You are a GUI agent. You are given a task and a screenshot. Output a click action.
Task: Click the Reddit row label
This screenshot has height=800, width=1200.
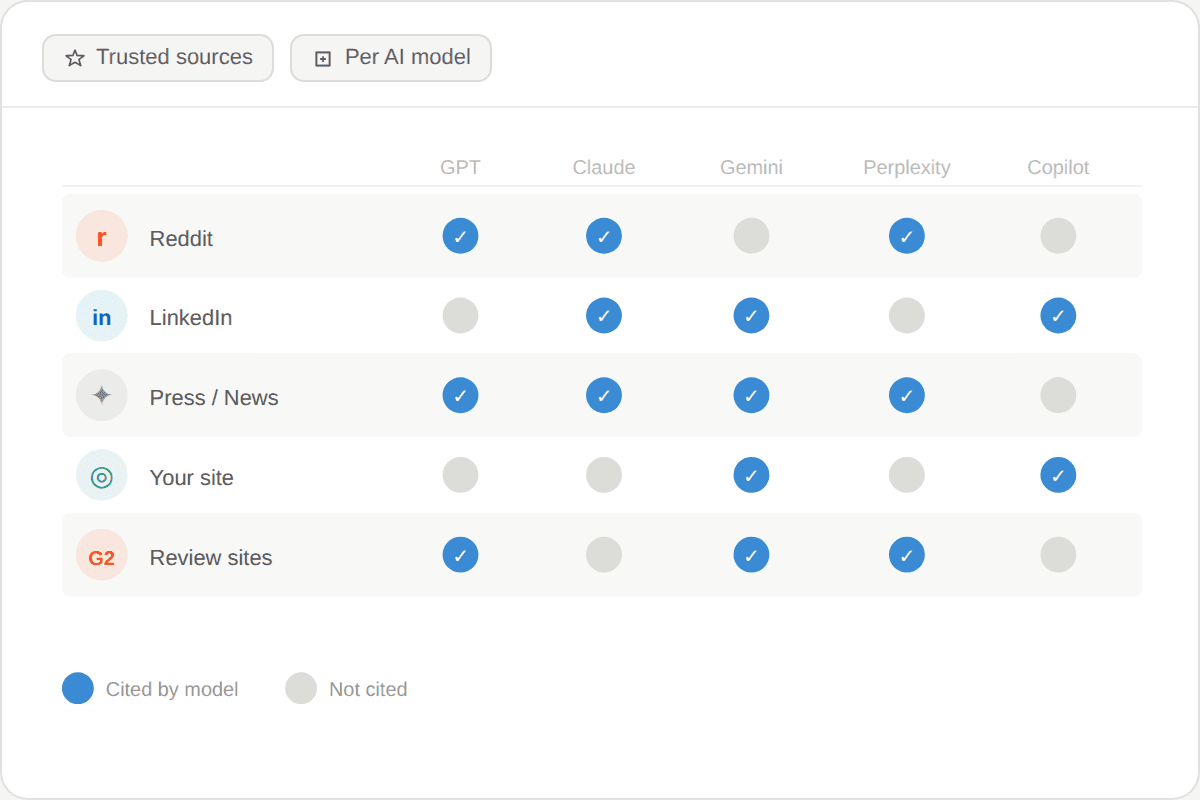click(181, 238)
